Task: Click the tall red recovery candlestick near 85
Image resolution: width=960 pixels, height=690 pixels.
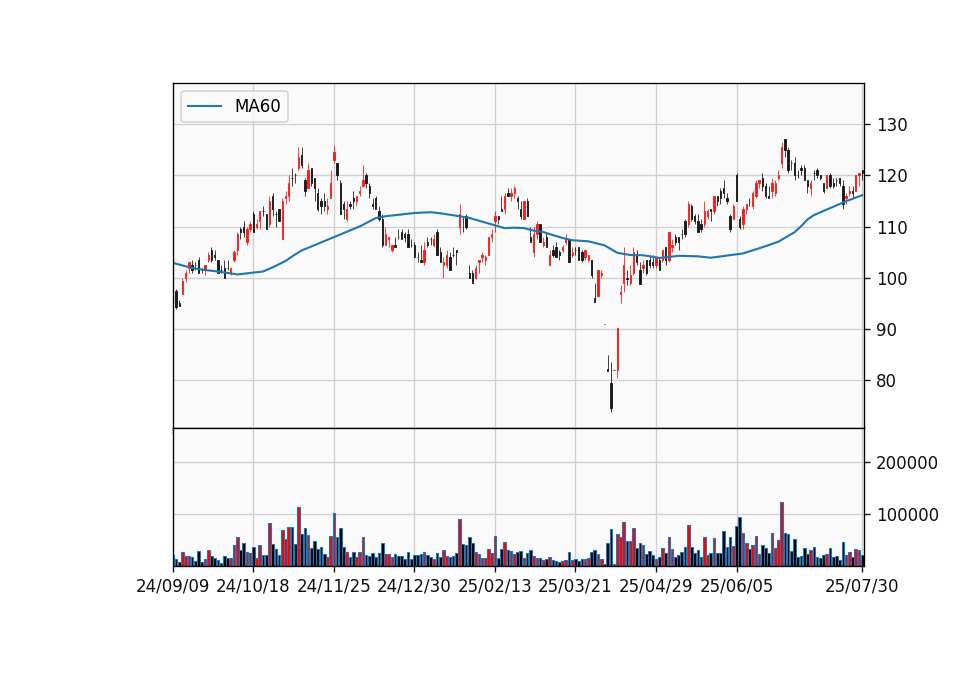Action: 618,353
